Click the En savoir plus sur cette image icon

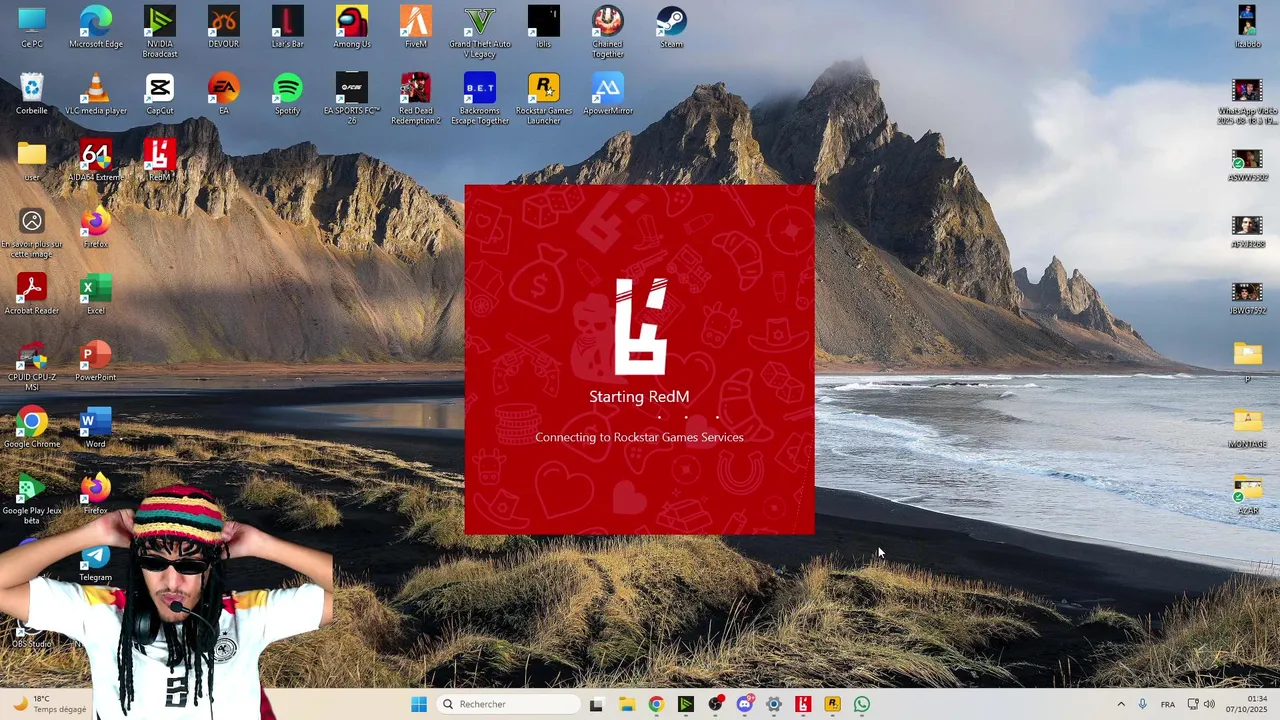click(32, 233)
